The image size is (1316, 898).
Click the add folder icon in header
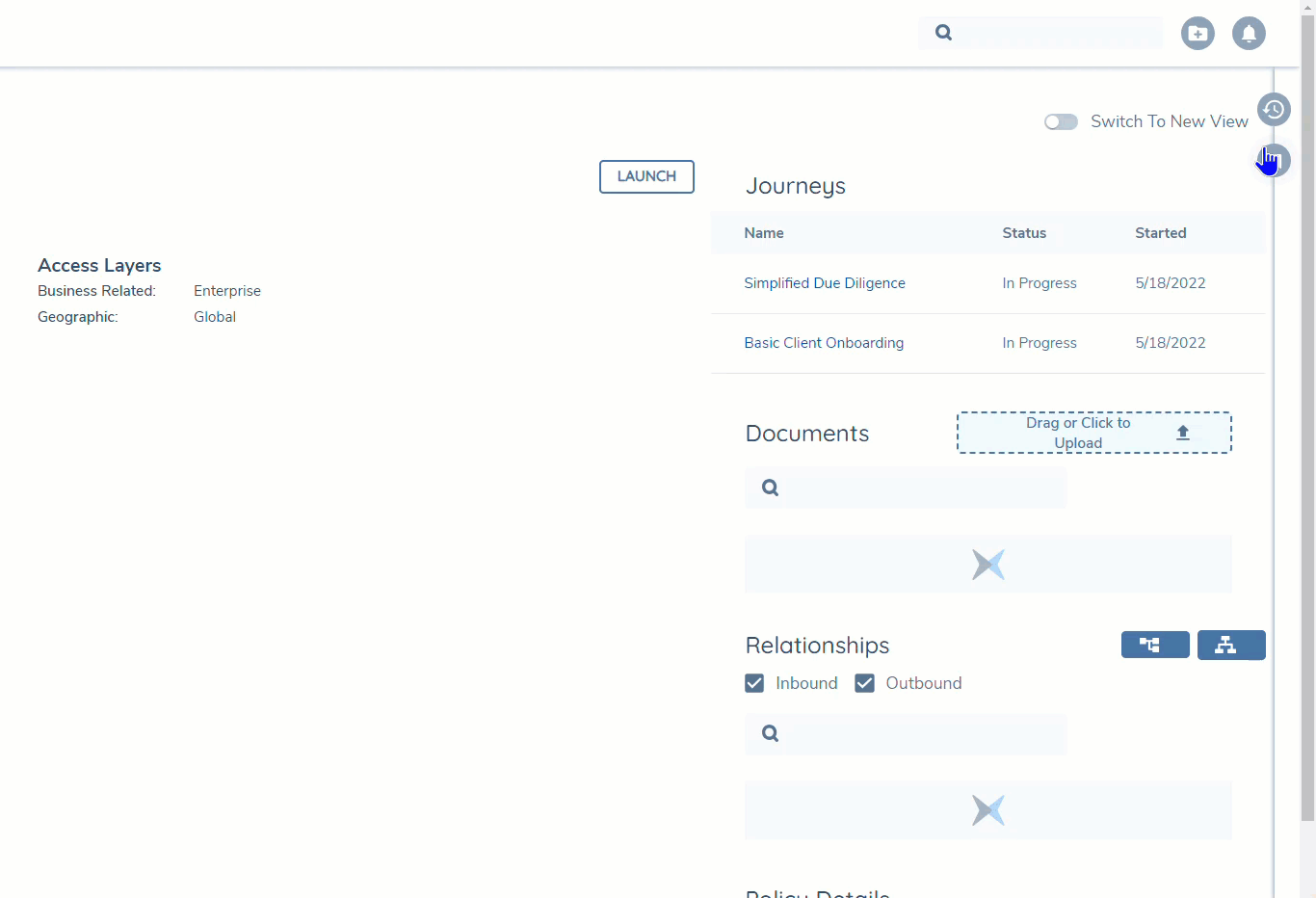tap(1198, 34)
